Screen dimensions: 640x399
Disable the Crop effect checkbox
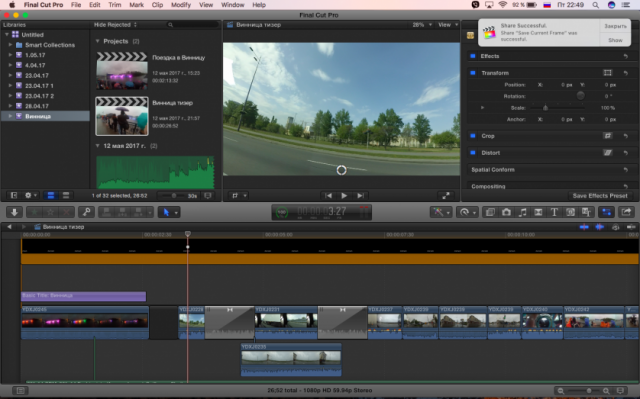point(473,136)
